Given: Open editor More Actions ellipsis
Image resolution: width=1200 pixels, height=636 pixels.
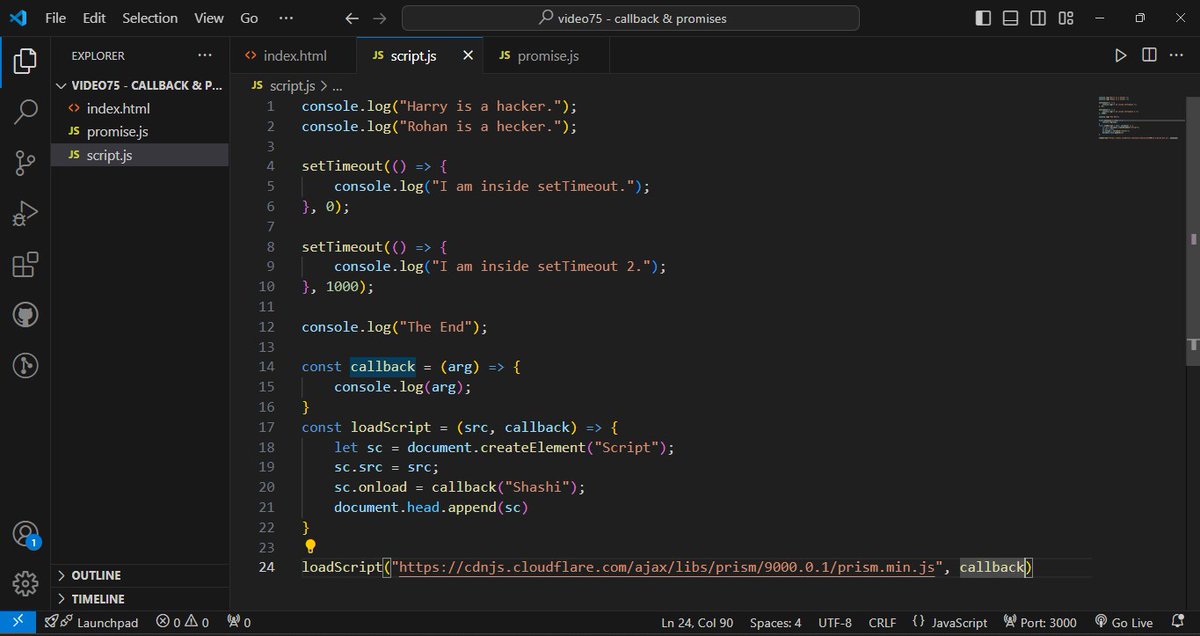Looking at the screenshot, I should pos(1177,55).
